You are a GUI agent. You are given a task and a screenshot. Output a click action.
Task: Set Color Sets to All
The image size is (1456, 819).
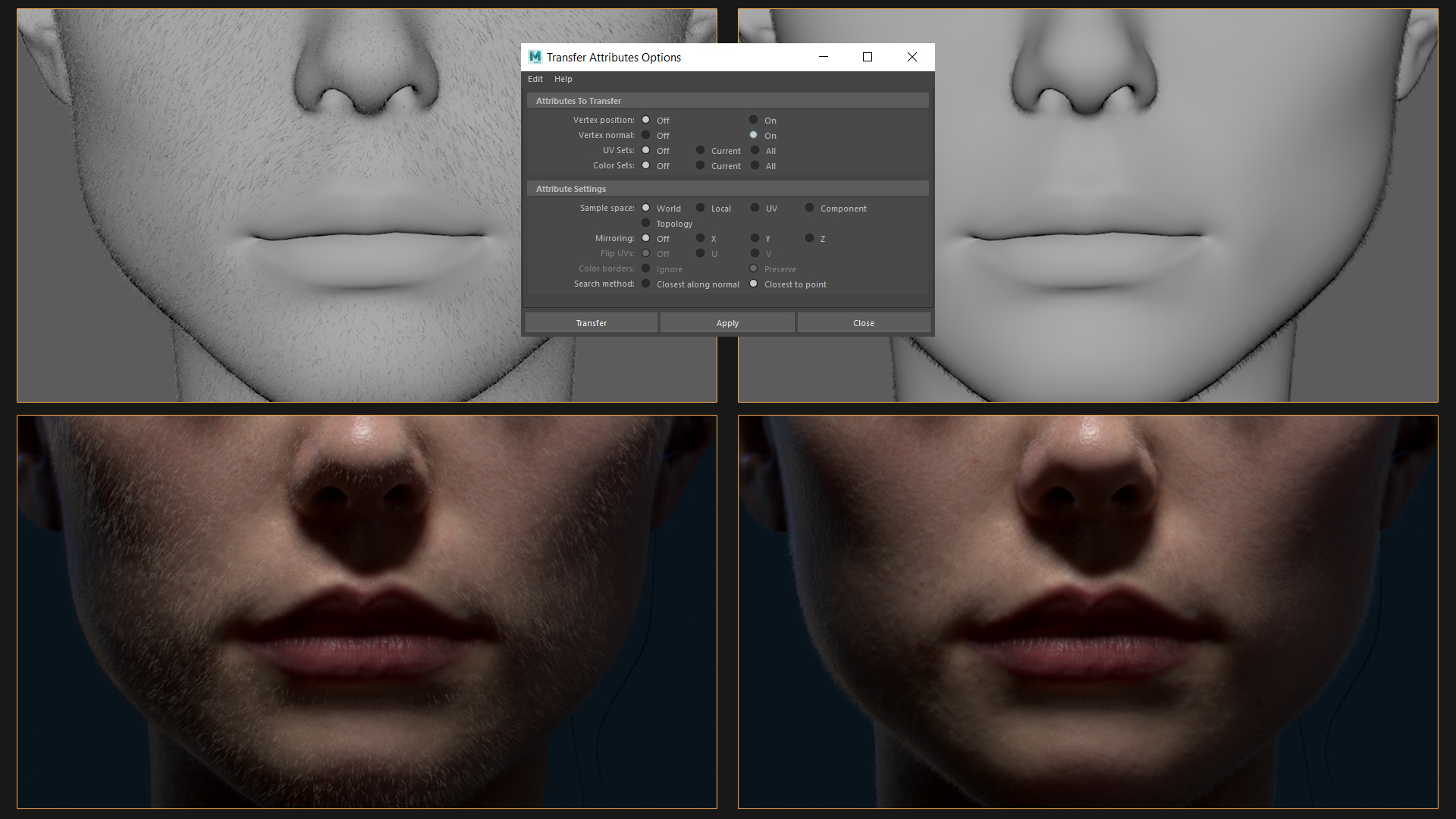point(755,165)
